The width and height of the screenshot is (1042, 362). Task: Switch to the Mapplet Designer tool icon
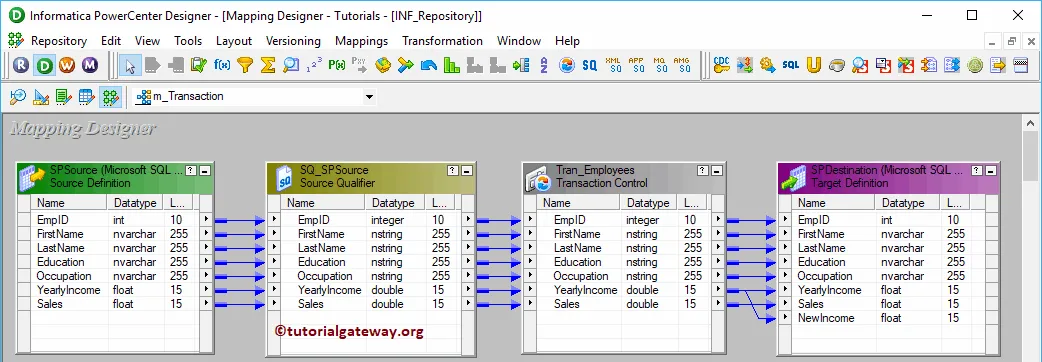pyautogui.click(x=86, y=97)
